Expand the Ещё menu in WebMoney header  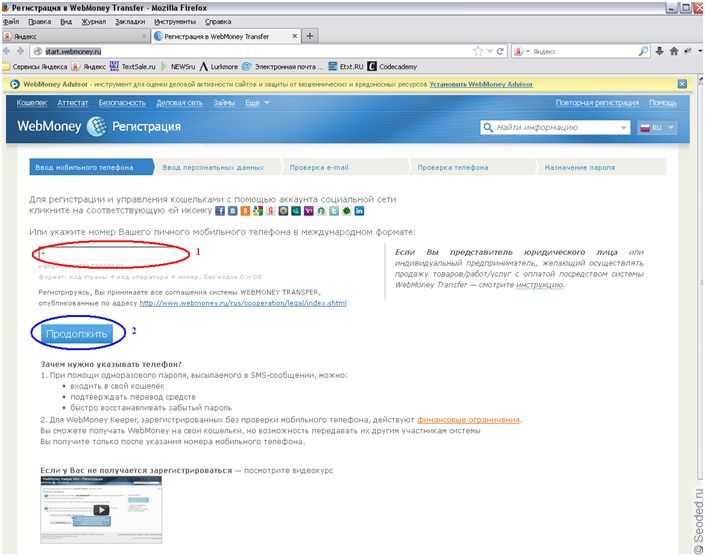point(257,103)
